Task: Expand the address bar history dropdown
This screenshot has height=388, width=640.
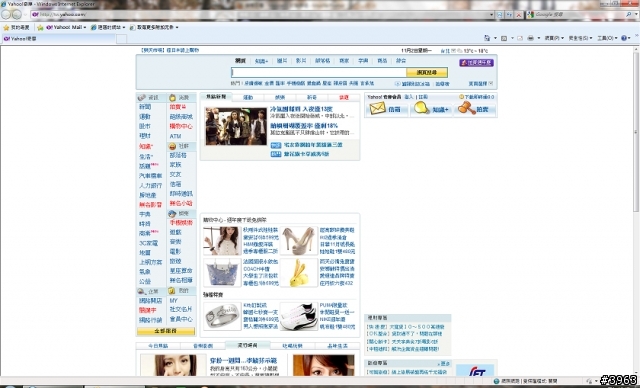Action: 491,15
